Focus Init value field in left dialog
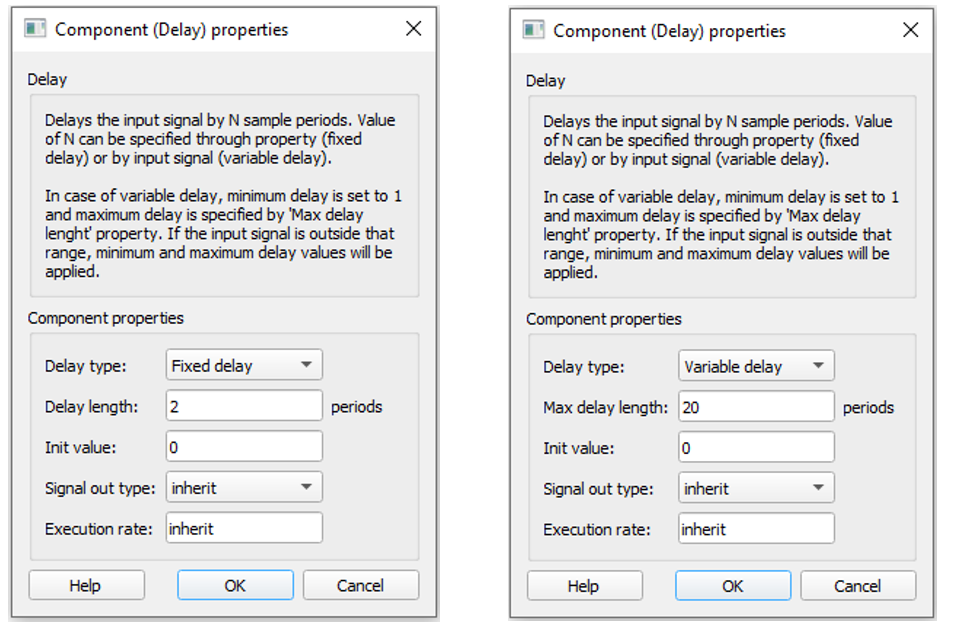 [244, 447]
